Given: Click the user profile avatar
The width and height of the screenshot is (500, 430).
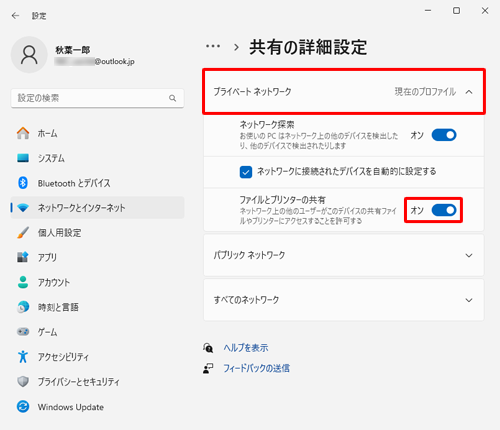Looking at the screenshot, I should click(x=29, y=55).
